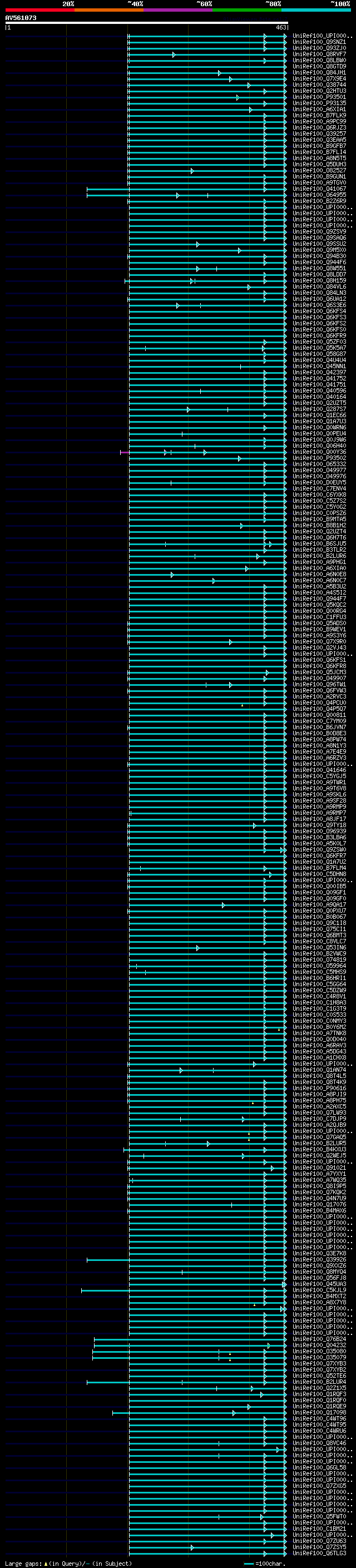Viewport: 356px width, 1568px height.
Task: Select the query name AV561073
Action: pos(21,18)
